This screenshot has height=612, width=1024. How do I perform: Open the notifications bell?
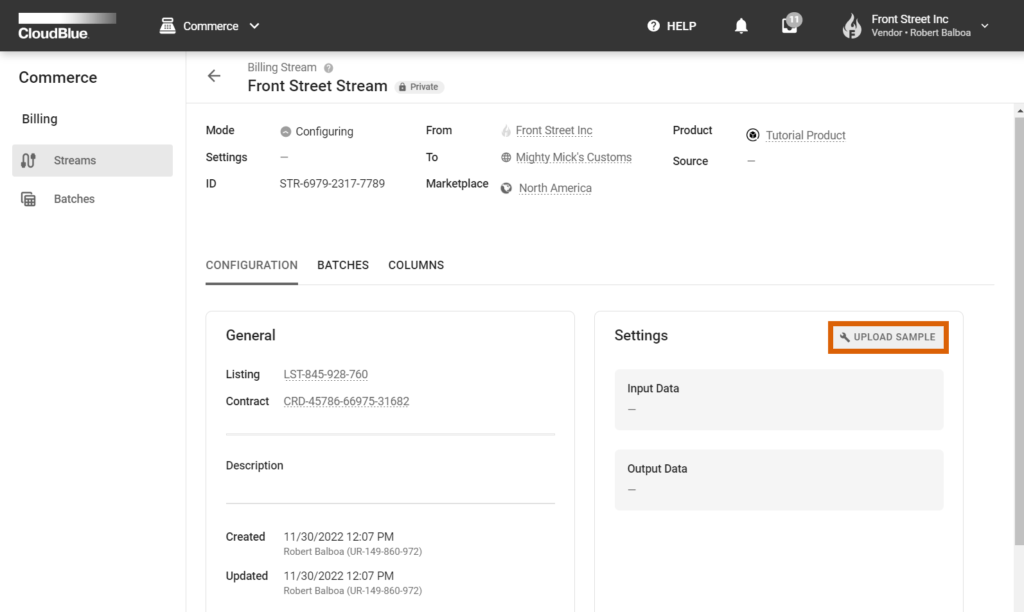click(741, 26)
